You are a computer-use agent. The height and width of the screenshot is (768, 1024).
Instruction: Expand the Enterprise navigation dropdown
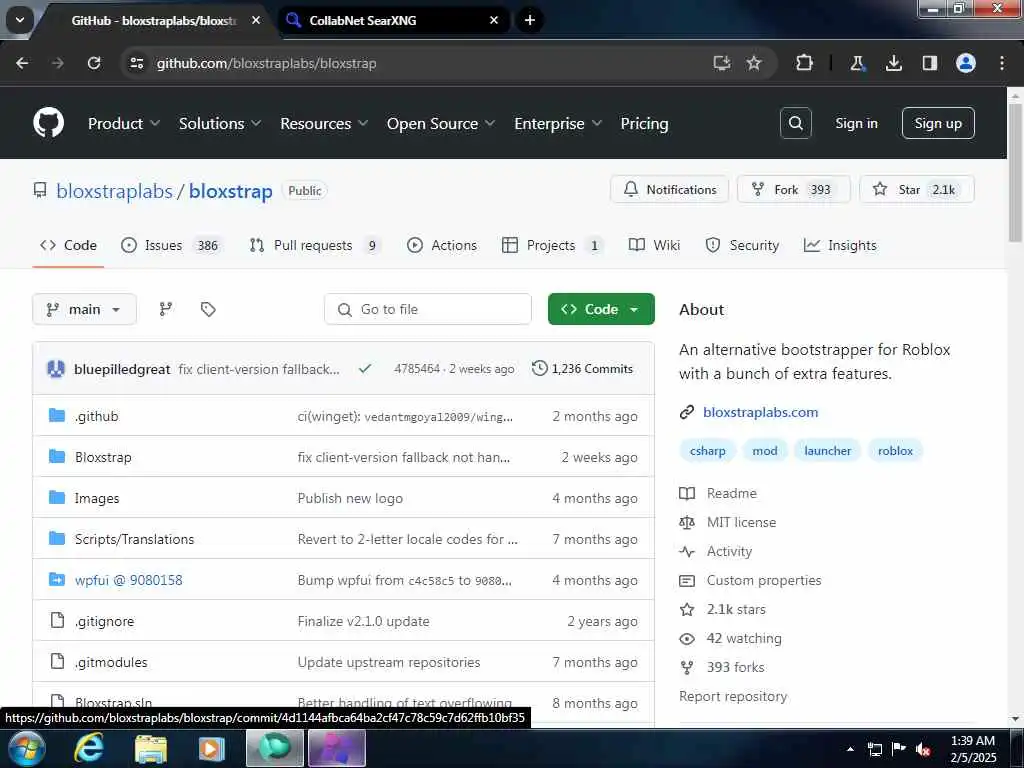(x=558, y=123)
